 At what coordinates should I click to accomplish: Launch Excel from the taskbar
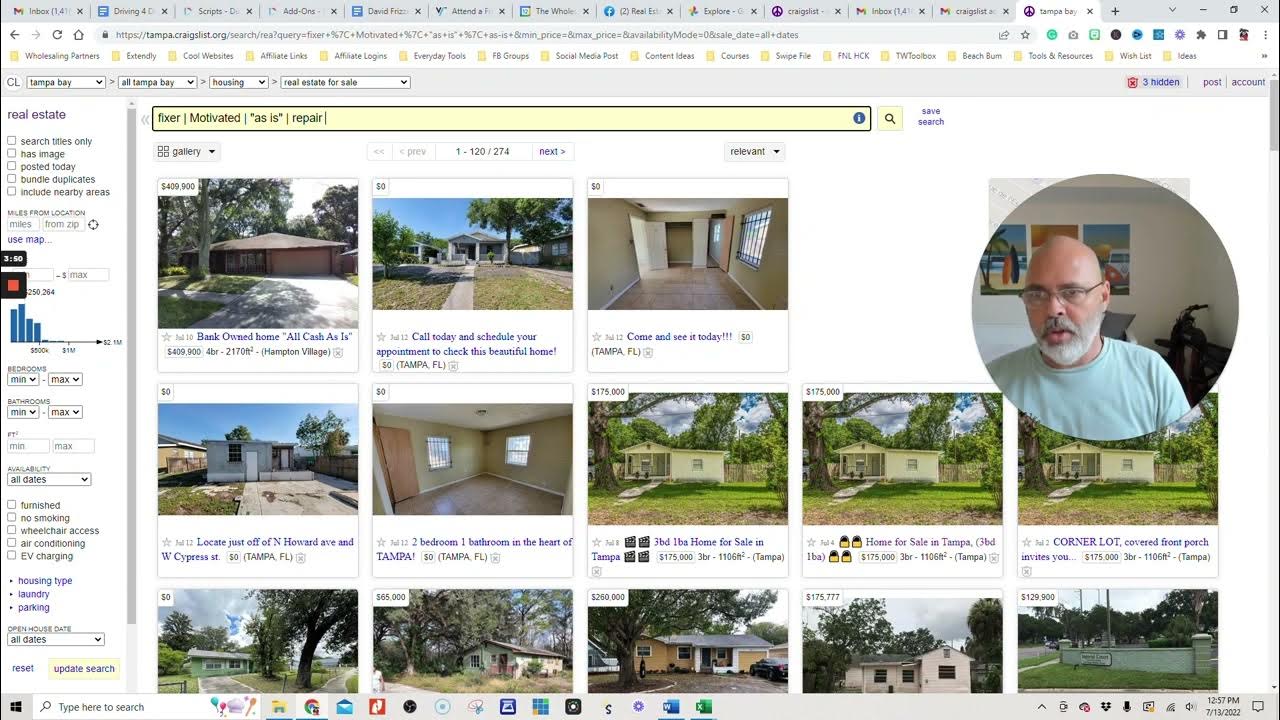click(x=704, y=707)
